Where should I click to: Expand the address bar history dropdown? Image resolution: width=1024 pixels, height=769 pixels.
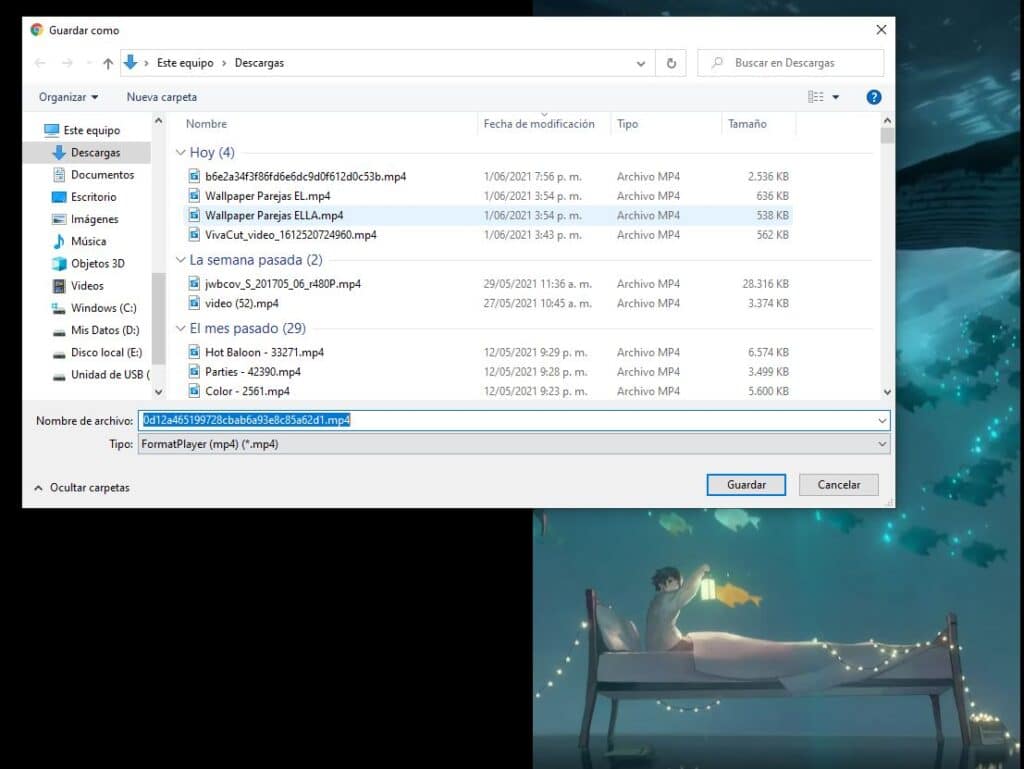click(x=641, y=63)
